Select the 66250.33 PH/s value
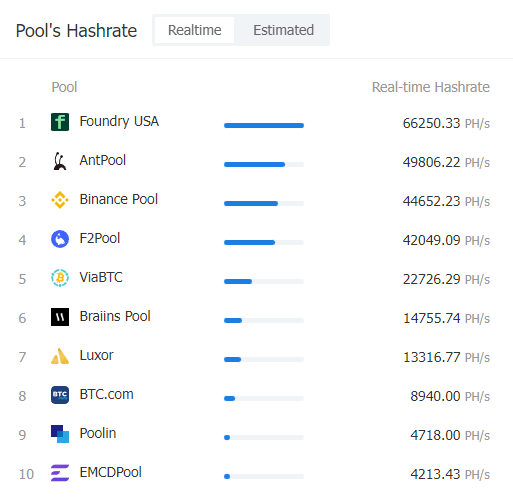Viewport: 513px width, 497px height. (x=446, y=123)
